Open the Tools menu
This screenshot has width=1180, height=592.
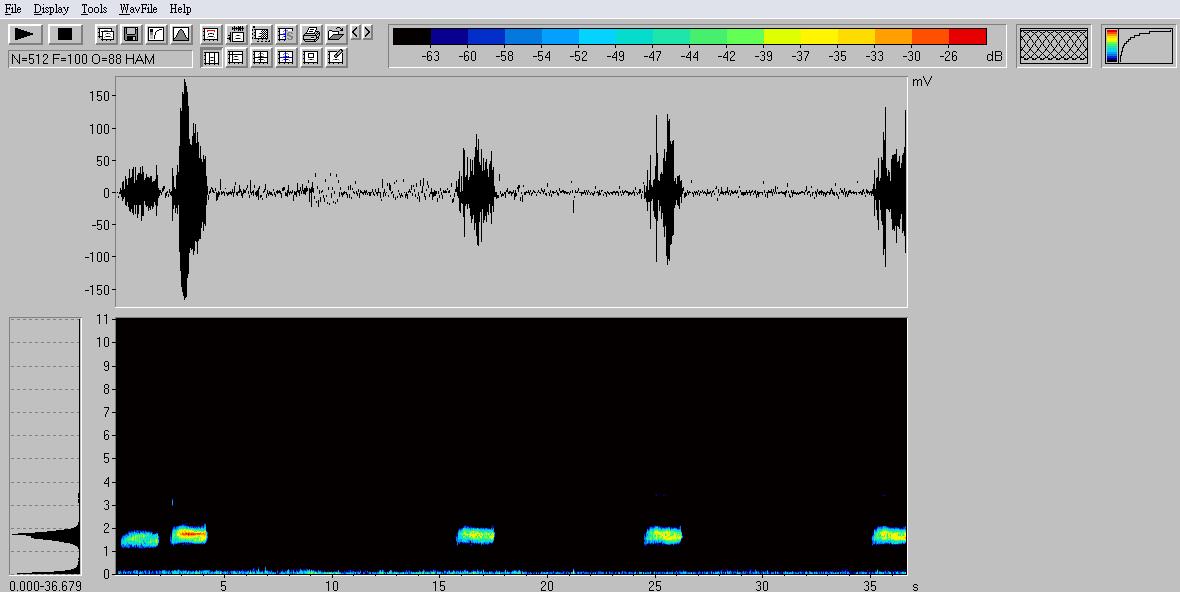[94, 9]
